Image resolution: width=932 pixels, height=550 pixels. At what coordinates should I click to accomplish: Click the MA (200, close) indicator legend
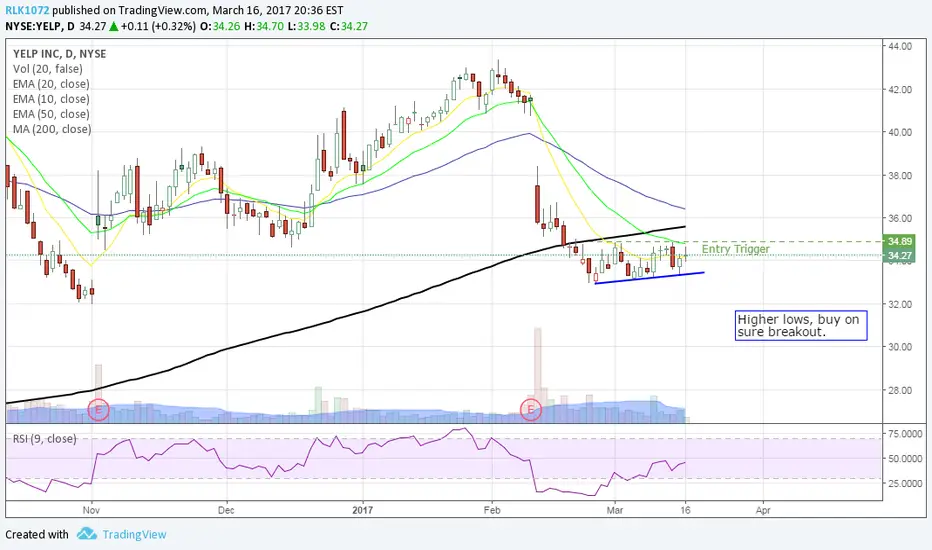[x=52, y=129]
